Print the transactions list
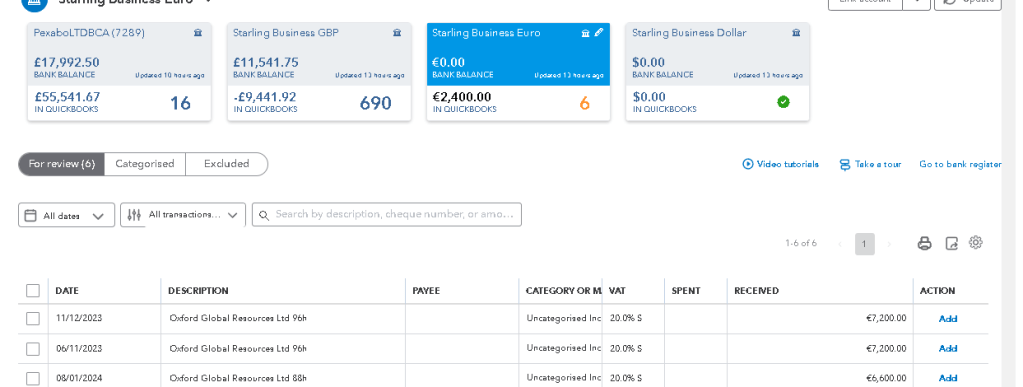 (x=924, y=243)
